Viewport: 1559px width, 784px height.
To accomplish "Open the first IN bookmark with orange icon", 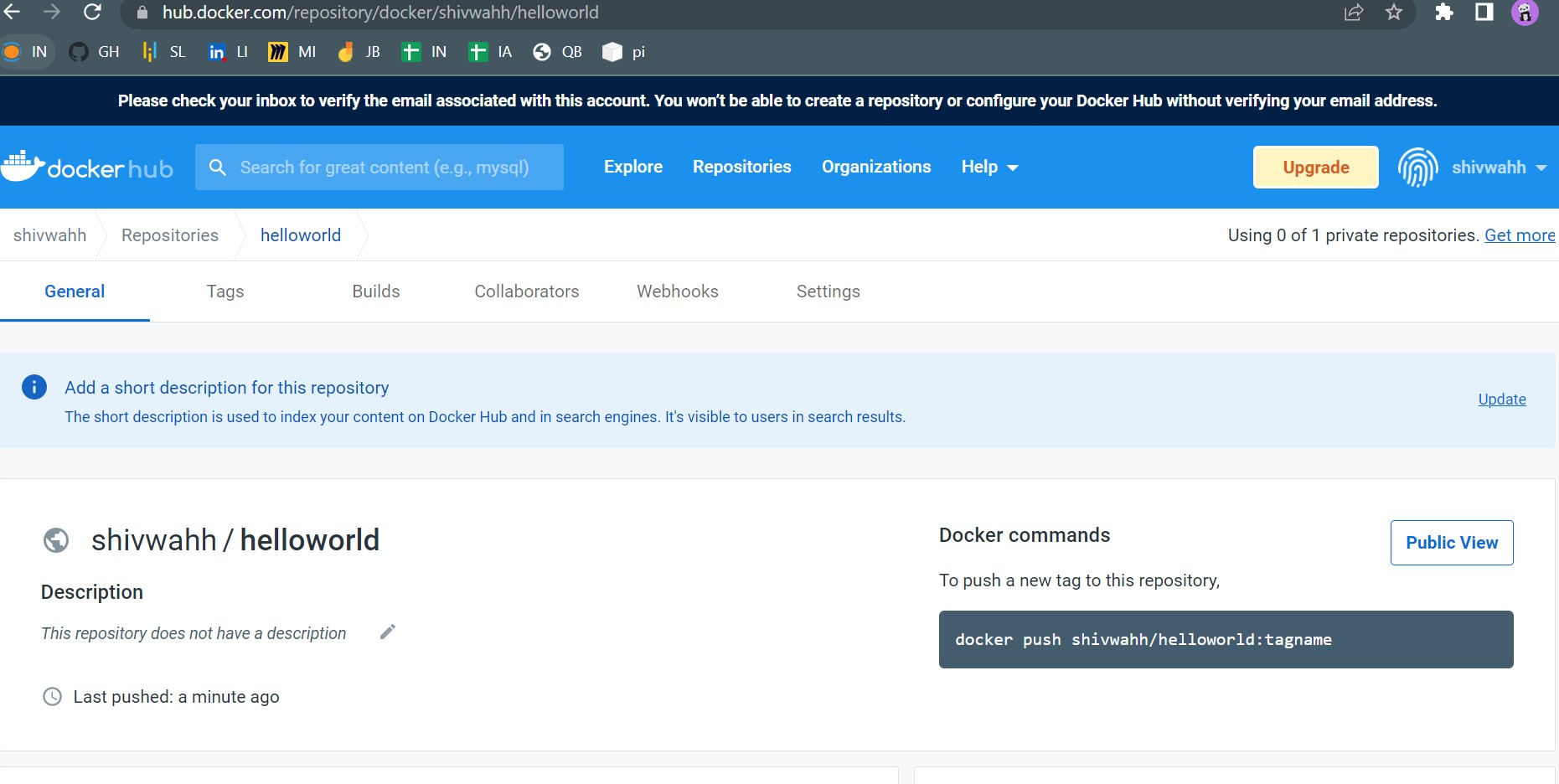I will (x=26, y=52).
